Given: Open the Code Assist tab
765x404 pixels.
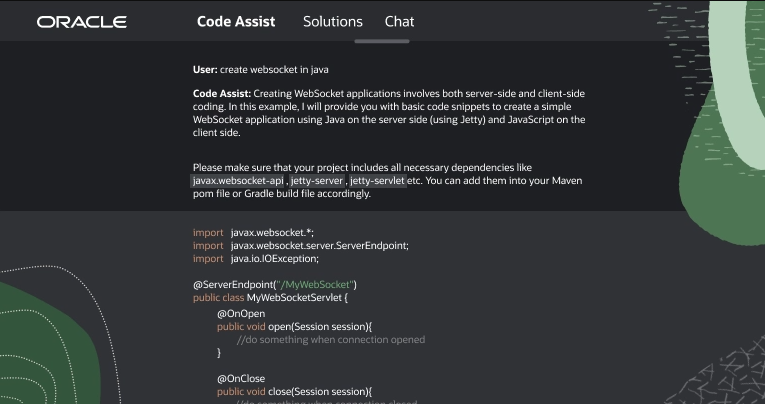Looking at the screenshot, I should pyautogui.click(x=236, y=21).
